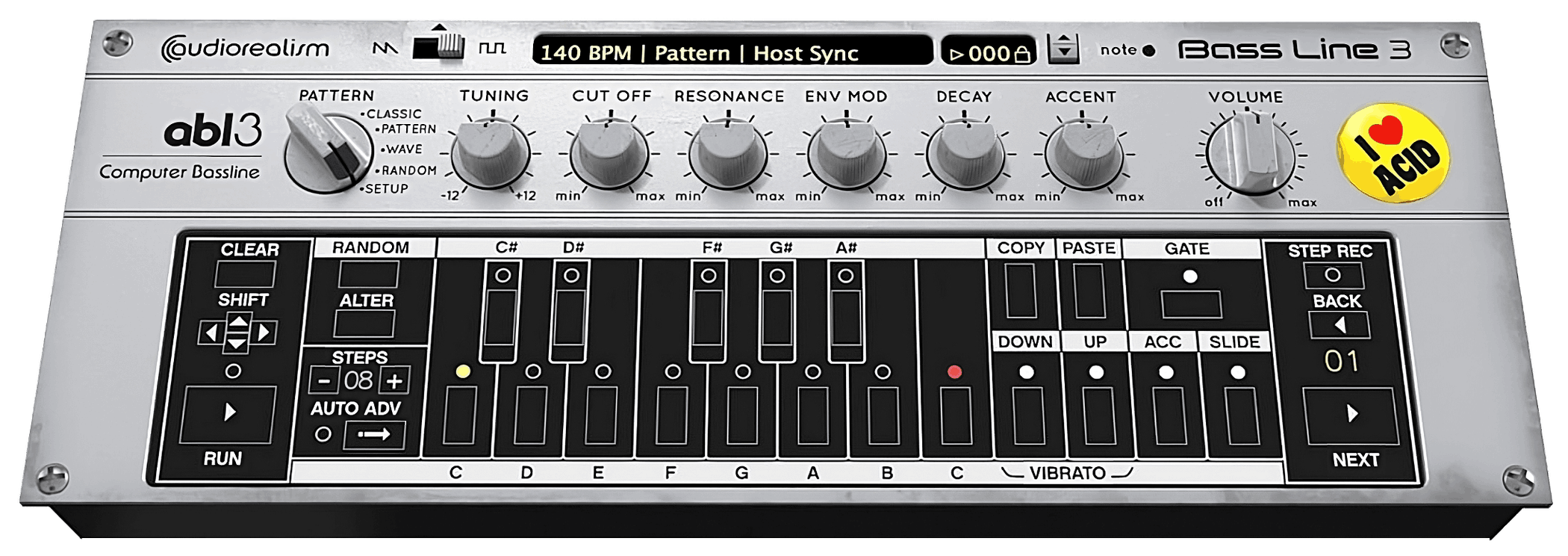
Task: Increase STEPS with the plus button
Action: pyautogui.click(x=394, y=381)
